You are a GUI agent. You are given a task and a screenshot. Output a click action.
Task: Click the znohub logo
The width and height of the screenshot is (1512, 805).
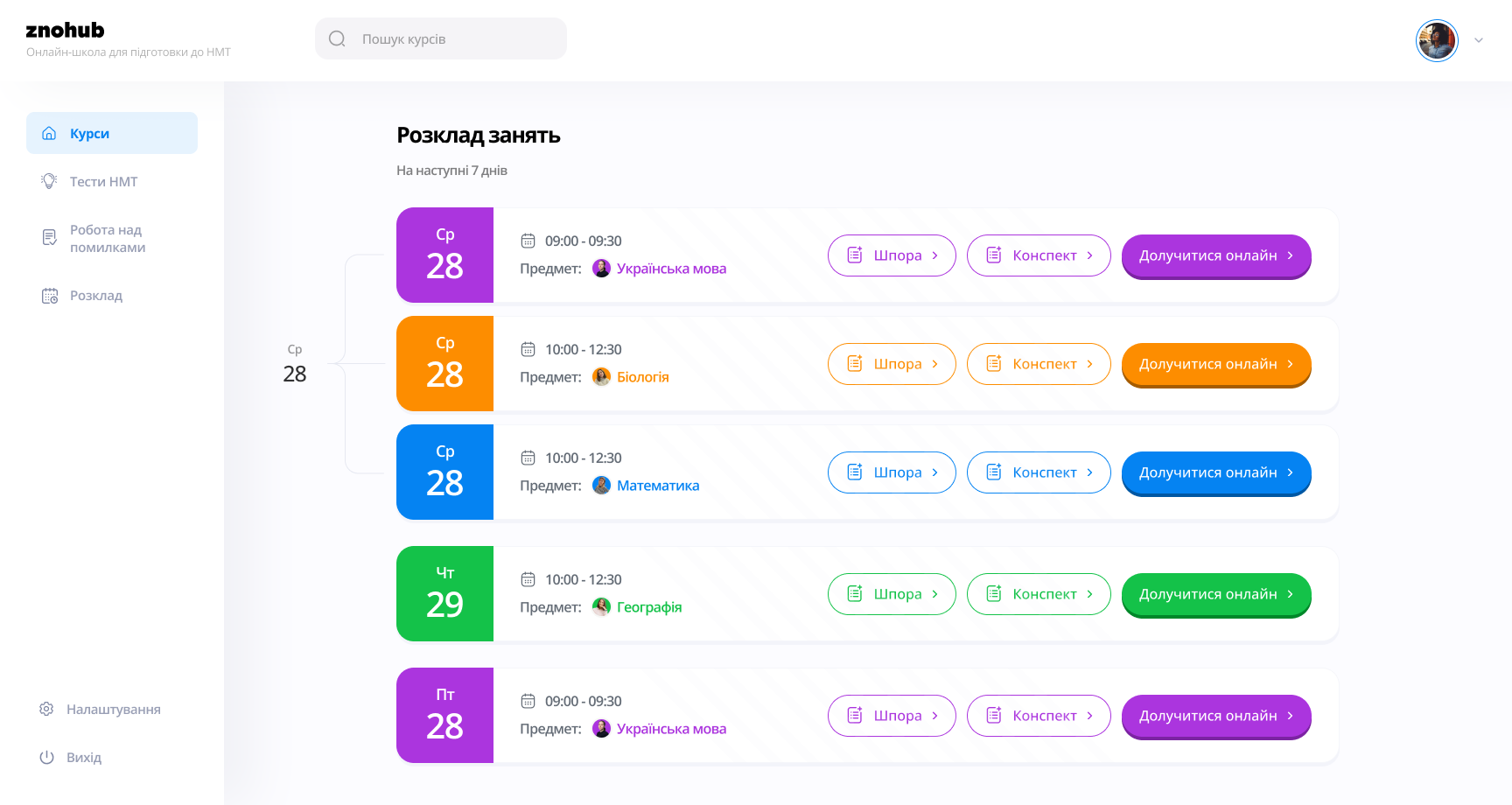(x=65, y=30)
